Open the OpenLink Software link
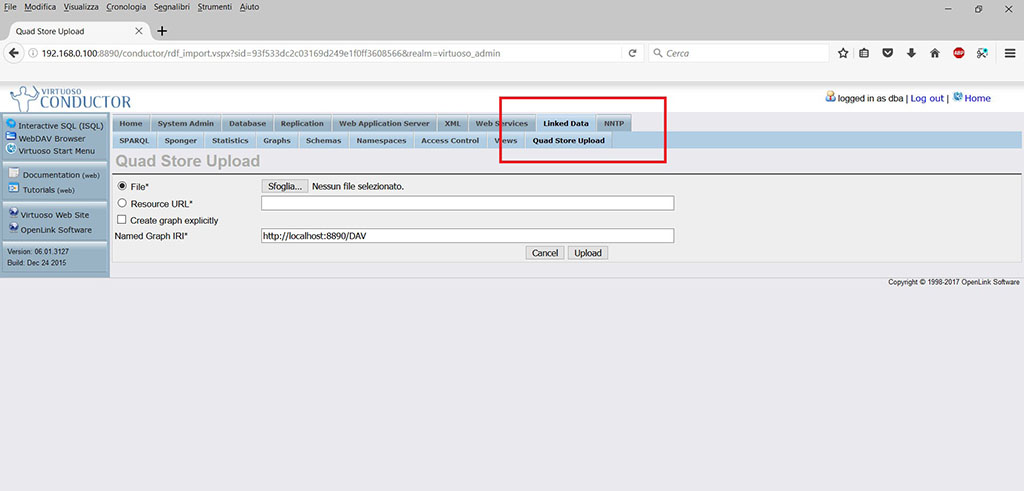The height and width of the screenshot is (491, 1024). pos(56,230)
